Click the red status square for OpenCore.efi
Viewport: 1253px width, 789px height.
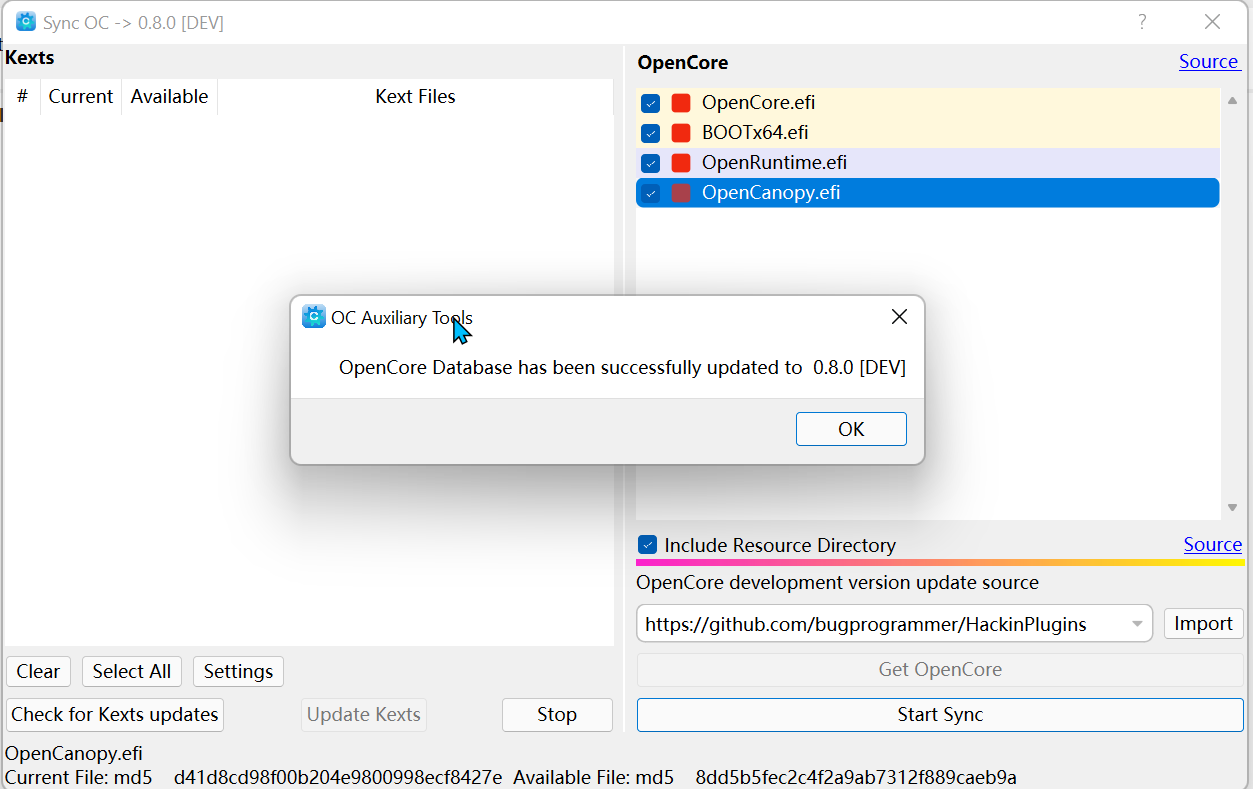681,103
